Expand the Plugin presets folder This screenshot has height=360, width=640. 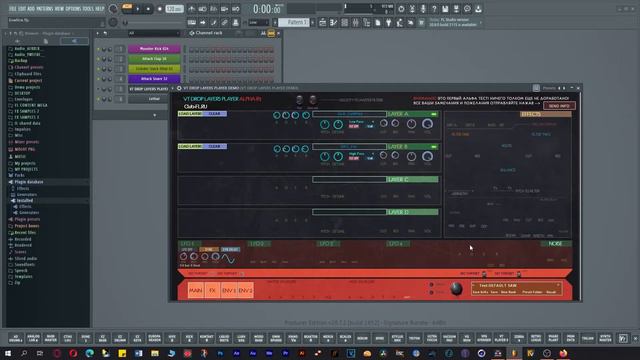point(27,220)
